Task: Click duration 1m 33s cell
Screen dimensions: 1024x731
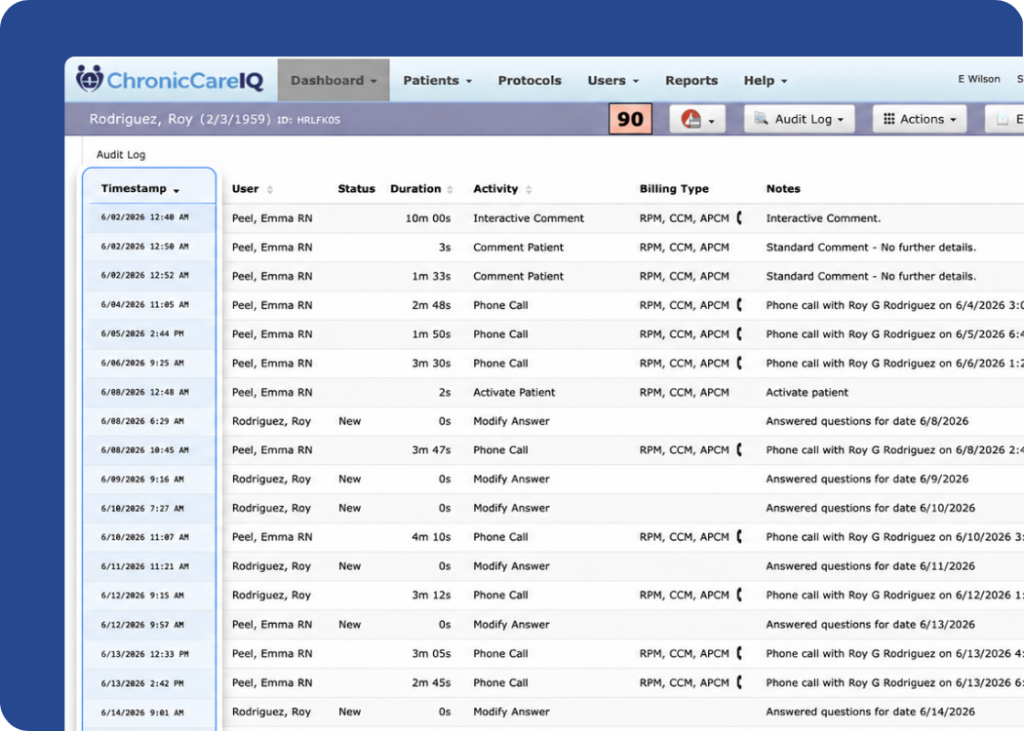Action: tap(431, 276)
